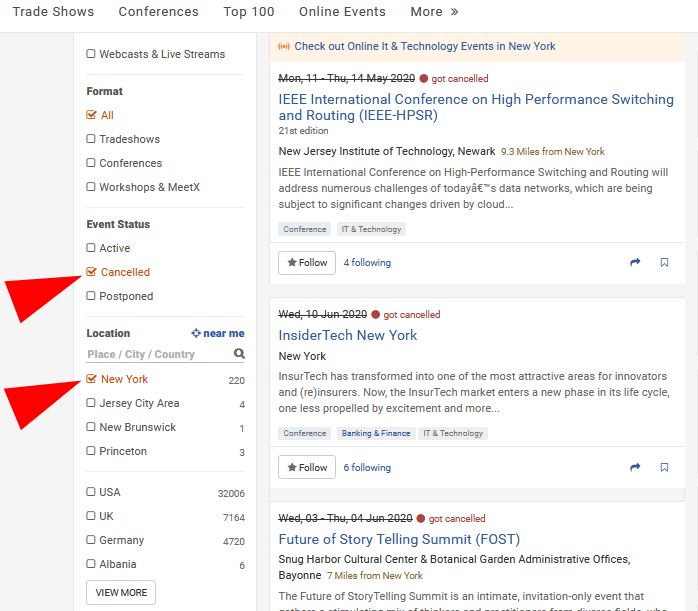
Task: Click the '9.3 Miles from New York' text
Action: (553, 152)
